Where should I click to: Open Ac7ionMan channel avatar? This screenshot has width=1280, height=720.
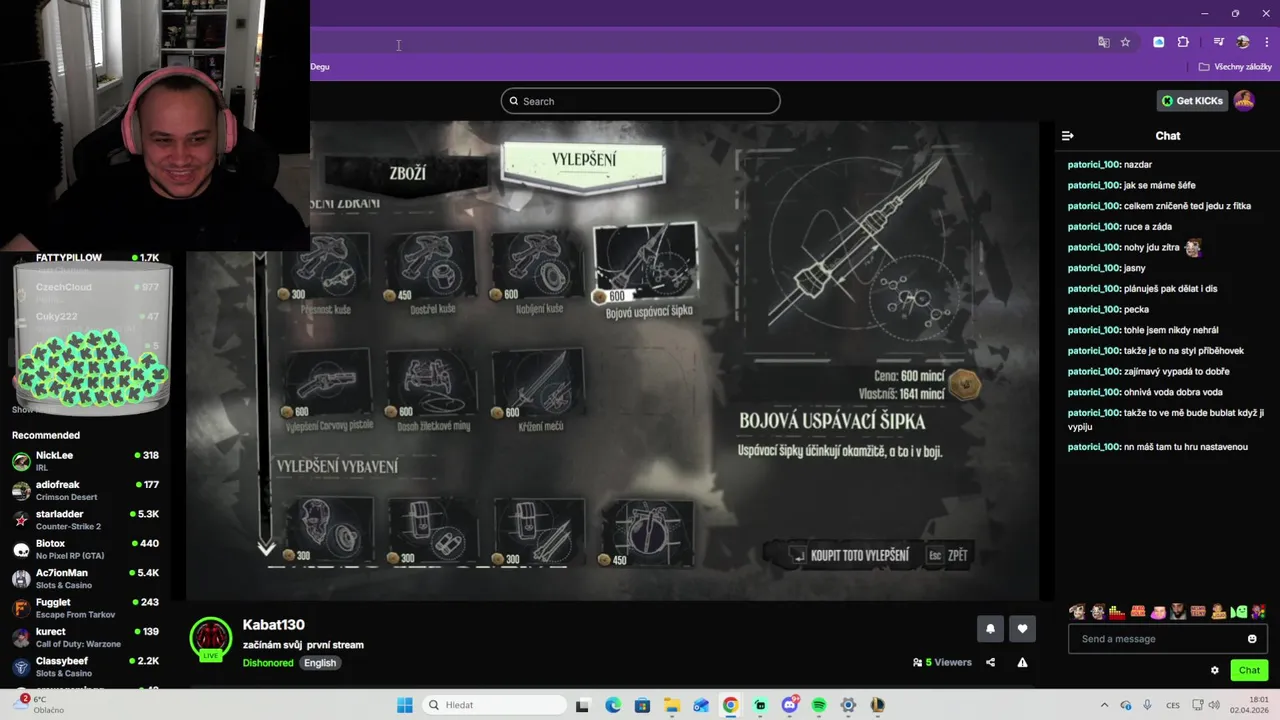point(21,579)
